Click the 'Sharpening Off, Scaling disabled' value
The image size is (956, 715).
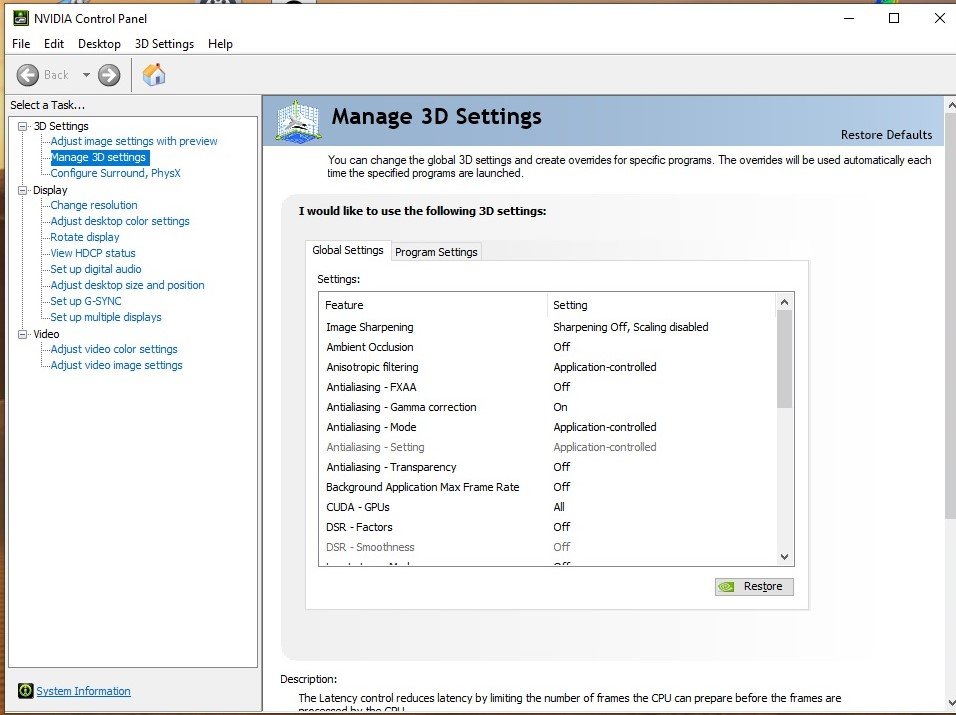pos(630,327)
